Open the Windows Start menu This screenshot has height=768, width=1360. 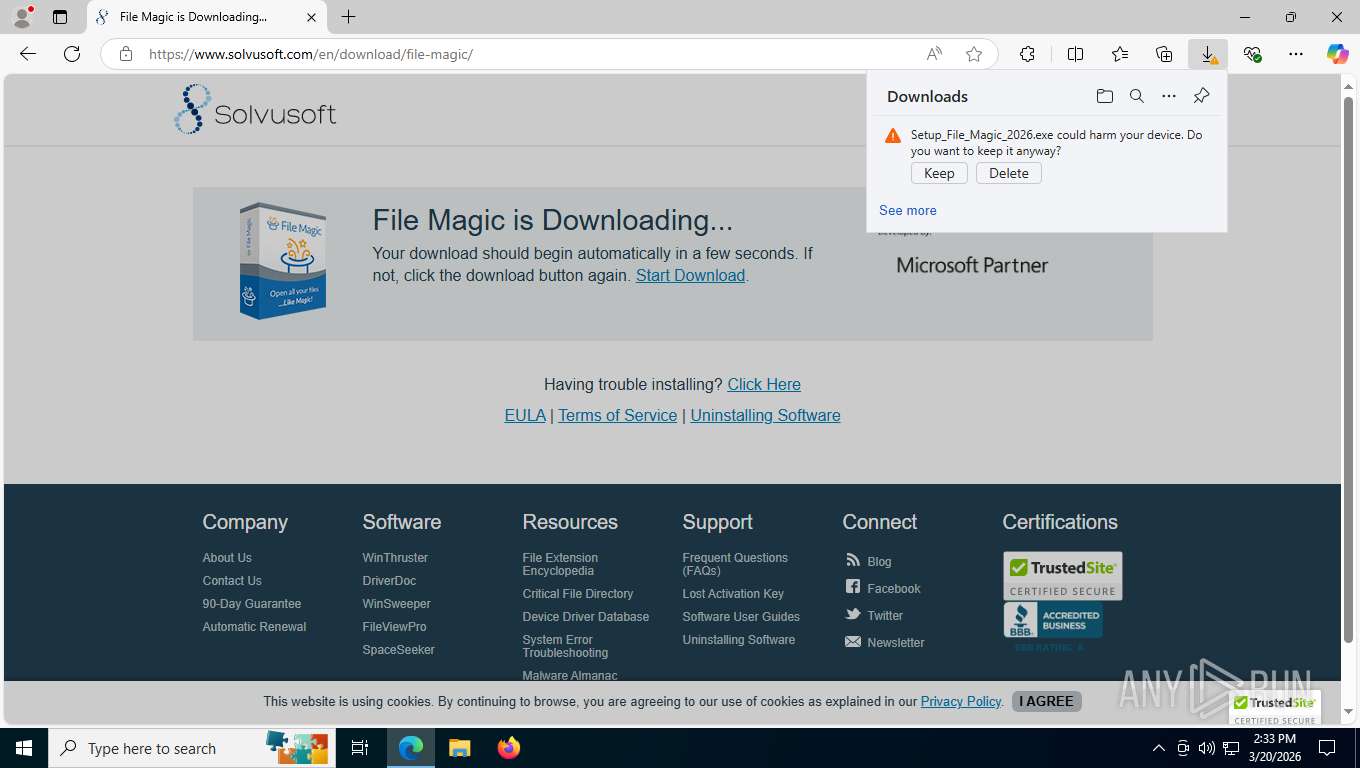coord(23,748)
